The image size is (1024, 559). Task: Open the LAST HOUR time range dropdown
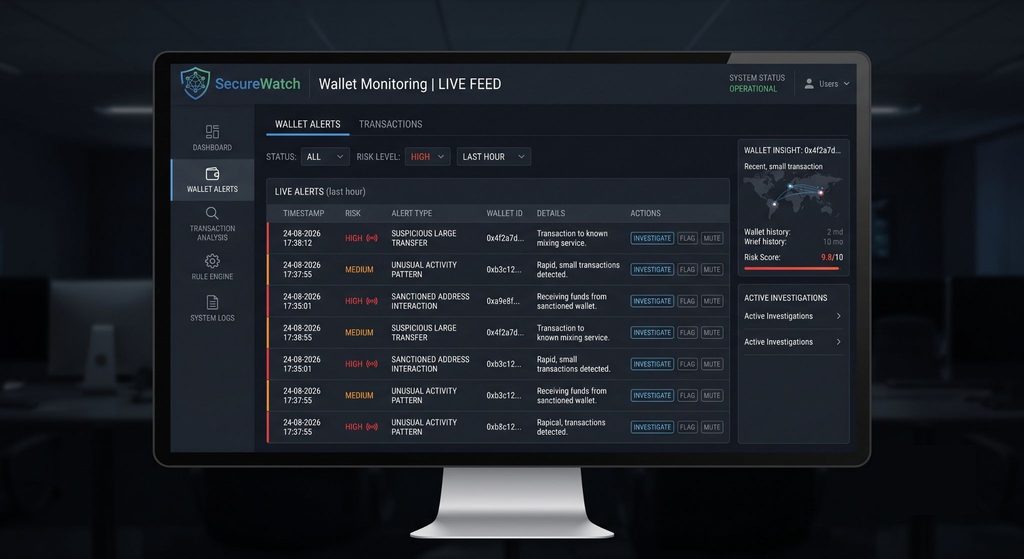coord(494,157)
